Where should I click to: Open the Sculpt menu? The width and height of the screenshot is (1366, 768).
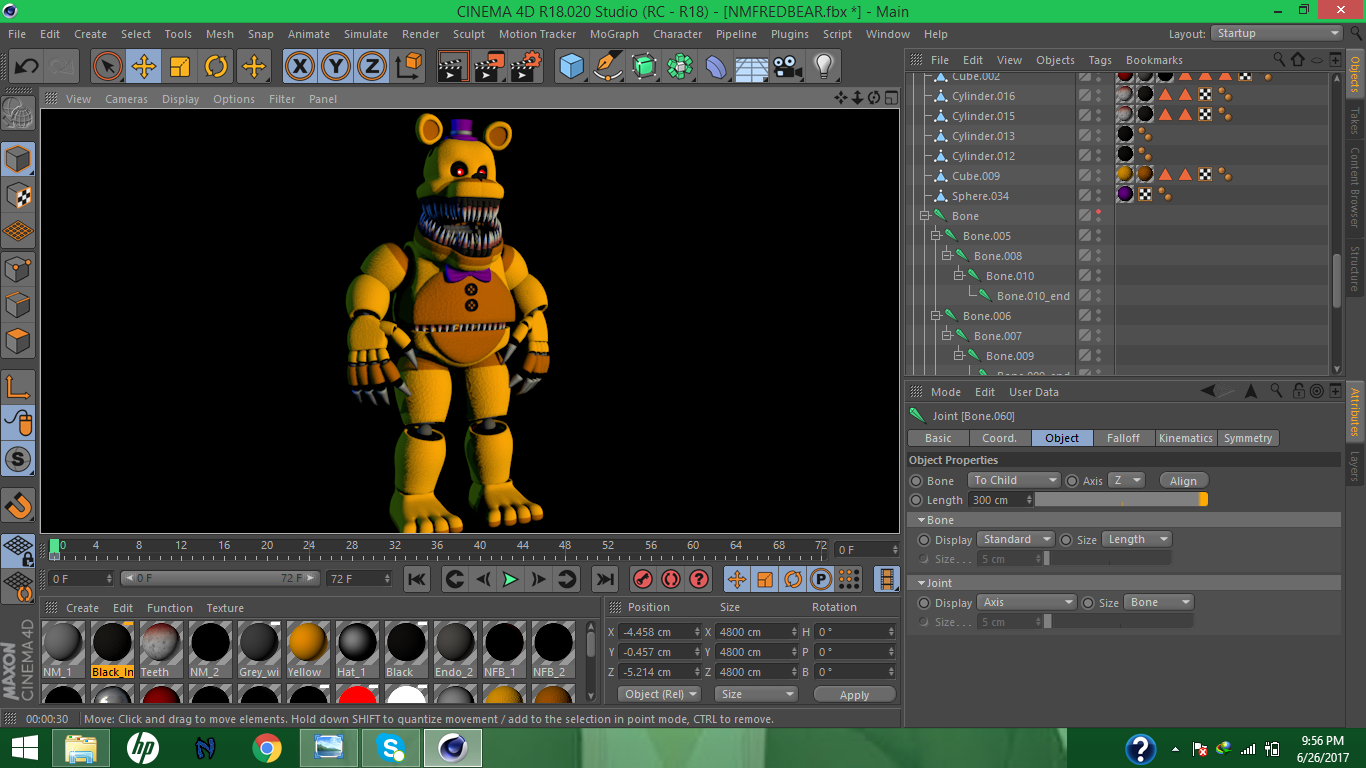[x=469, y=34]
